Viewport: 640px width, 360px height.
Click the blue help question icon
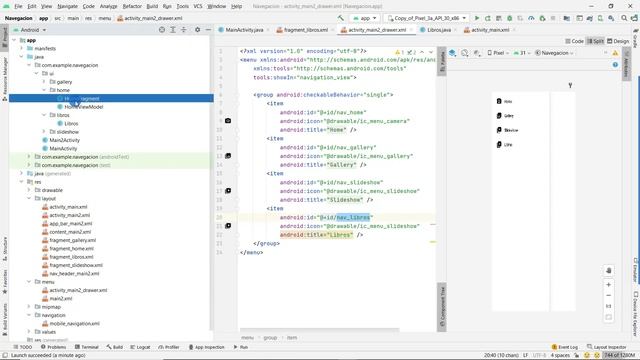(x=615, y=65)
